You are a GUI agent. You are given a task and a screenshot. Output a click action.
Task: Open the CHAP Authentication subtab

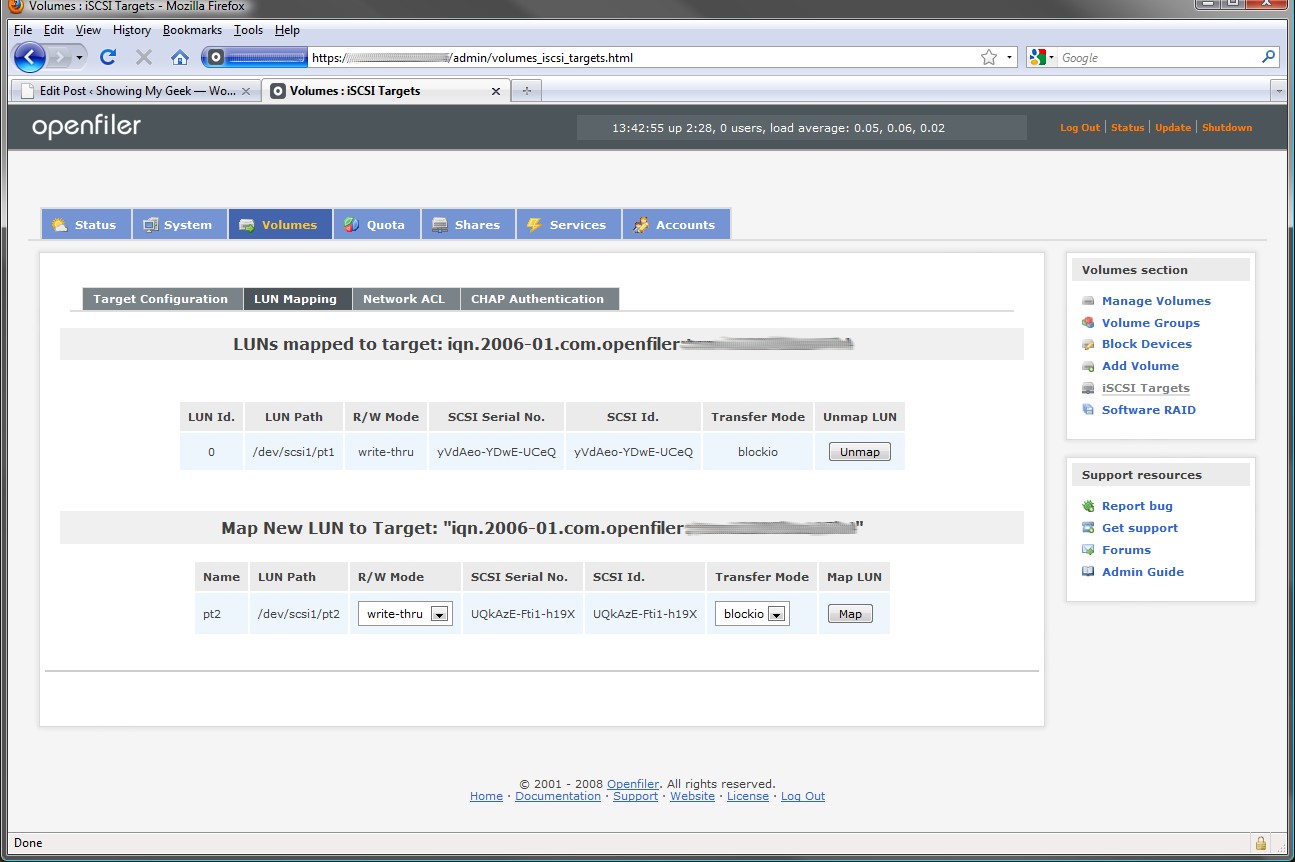point(538,299)
